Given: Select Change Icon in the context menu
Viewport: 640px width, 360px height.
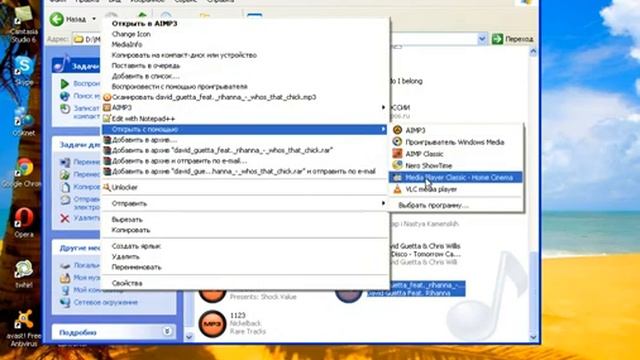Looking at the screenshot, I should (244, 34).
